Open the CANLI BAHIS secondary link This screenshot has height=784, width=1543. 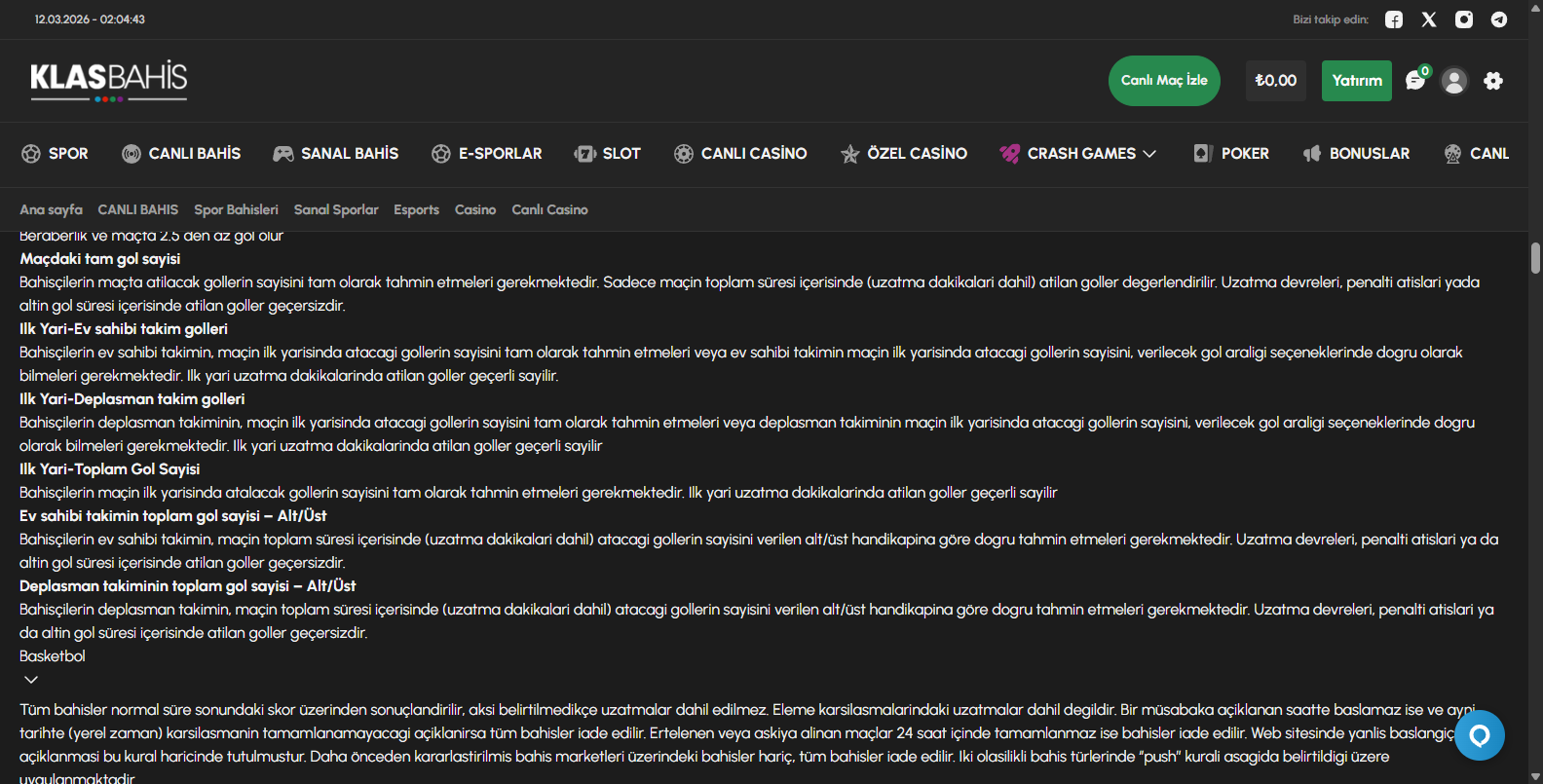click(138, 209)
